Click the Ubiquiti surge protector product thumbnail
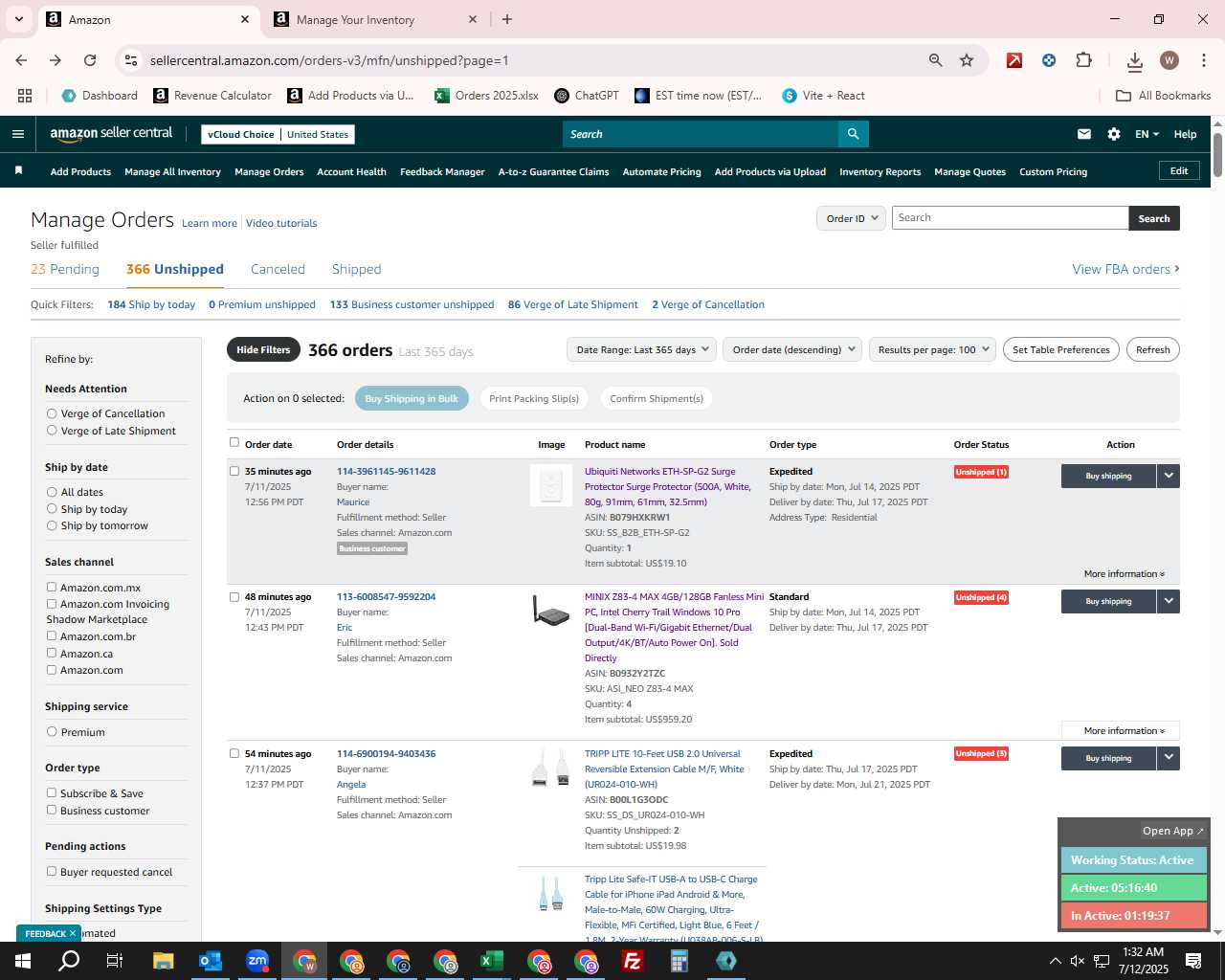This screenshot has height=980, width=1225. pos(551,485)
